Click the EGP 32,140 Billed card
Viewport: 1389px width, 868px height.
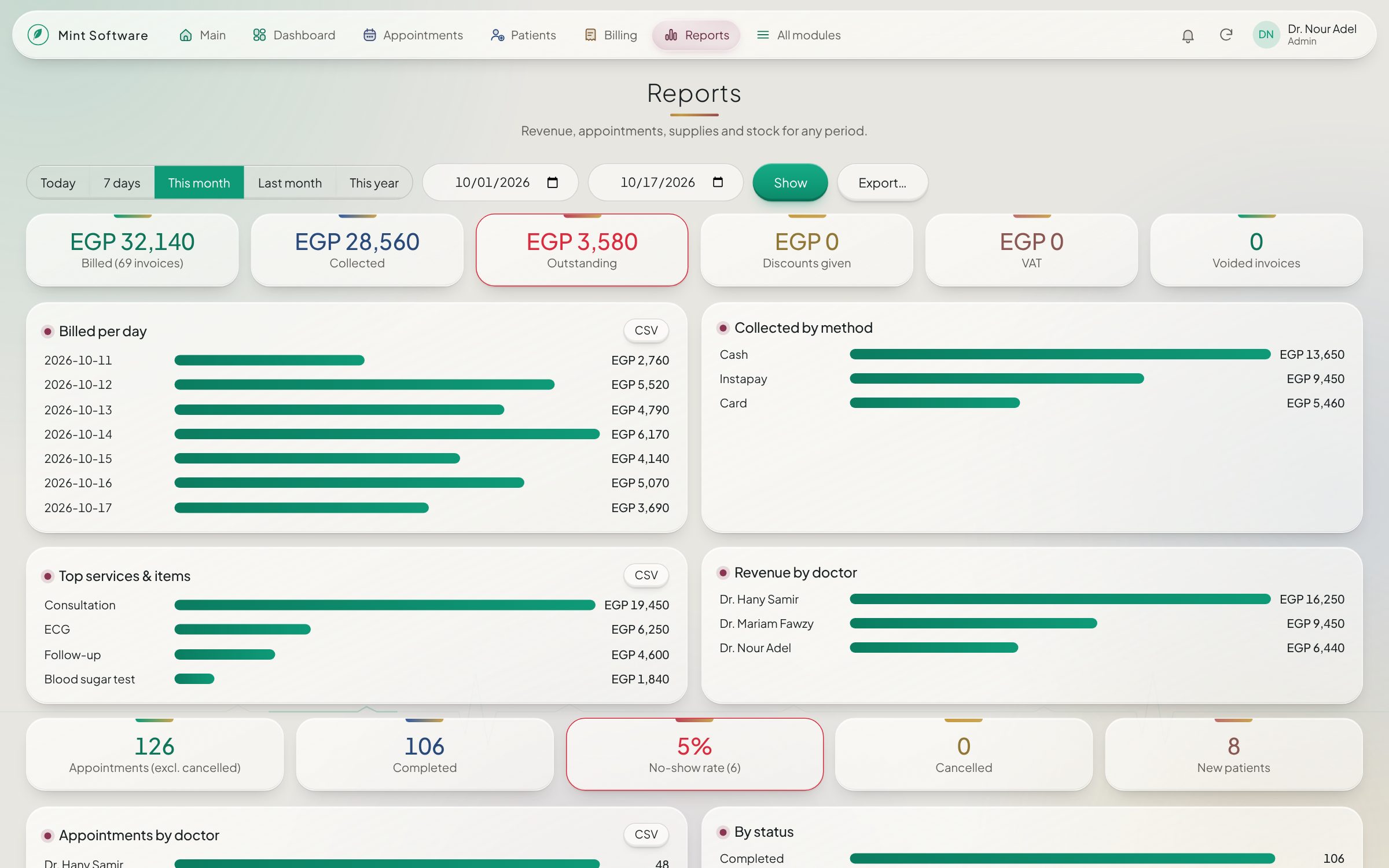pos(133,250)
